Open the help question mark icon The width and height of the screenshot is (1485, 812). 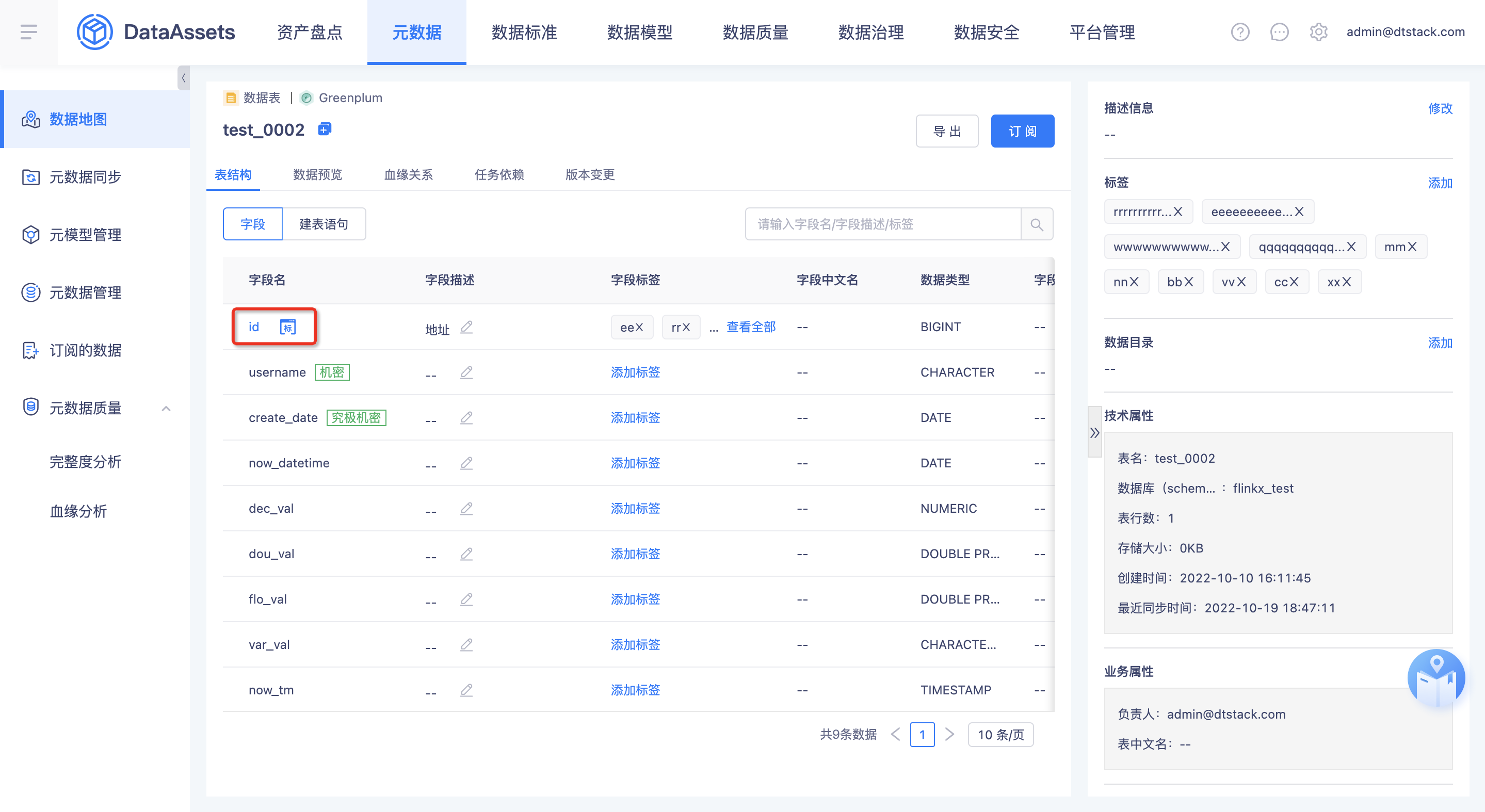(x=1240, y=33)
